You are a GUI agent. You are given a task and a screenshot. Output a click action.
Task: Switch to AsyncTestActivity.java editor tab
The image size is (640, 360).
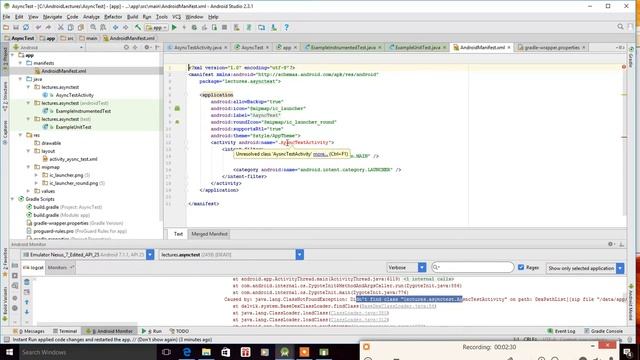click(x=198, y=47)
